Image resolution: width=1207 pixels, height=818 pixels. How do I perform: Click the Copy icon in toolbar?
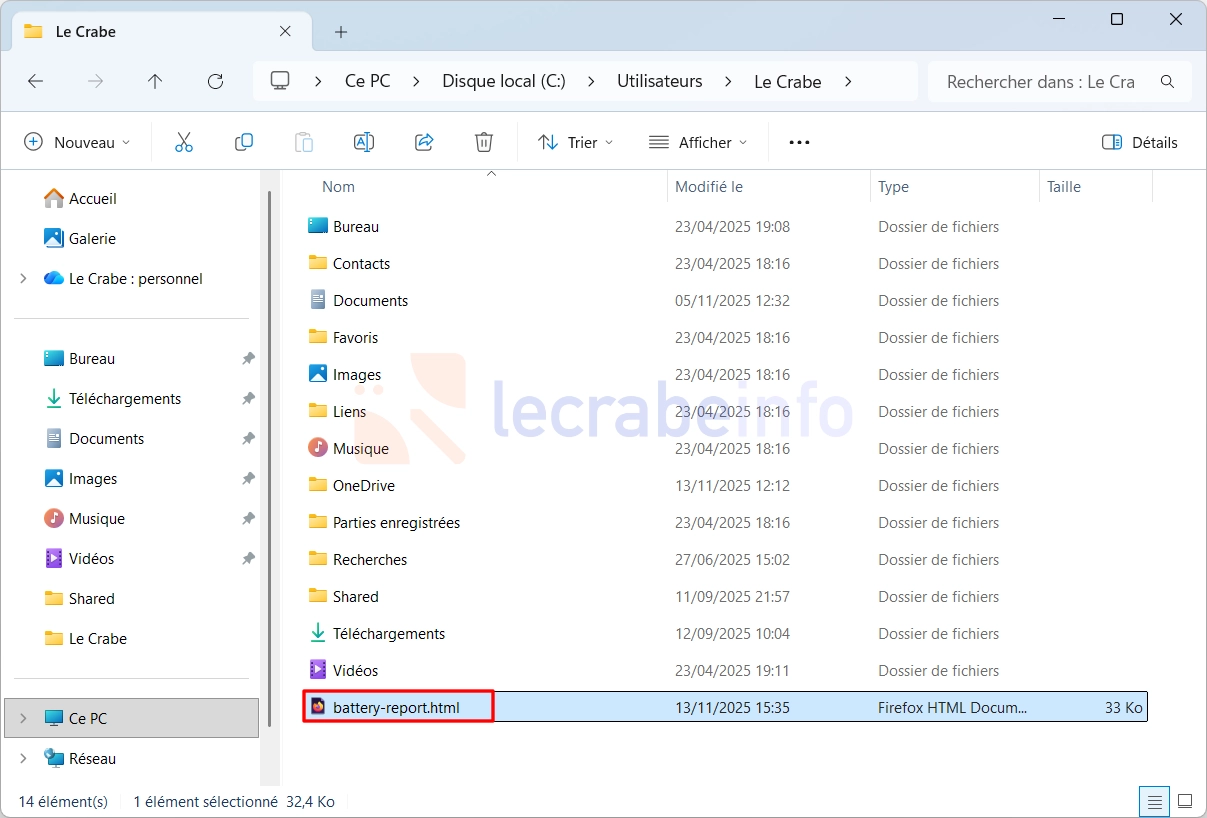point(244,142)
